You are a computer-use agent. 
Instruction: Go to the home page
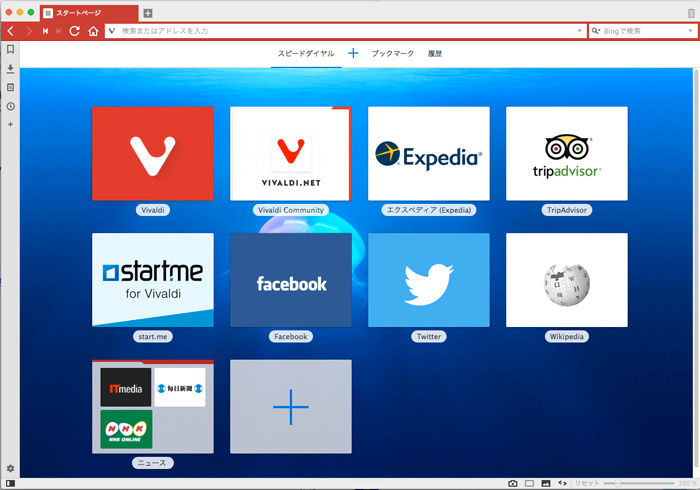coord(93,31)
